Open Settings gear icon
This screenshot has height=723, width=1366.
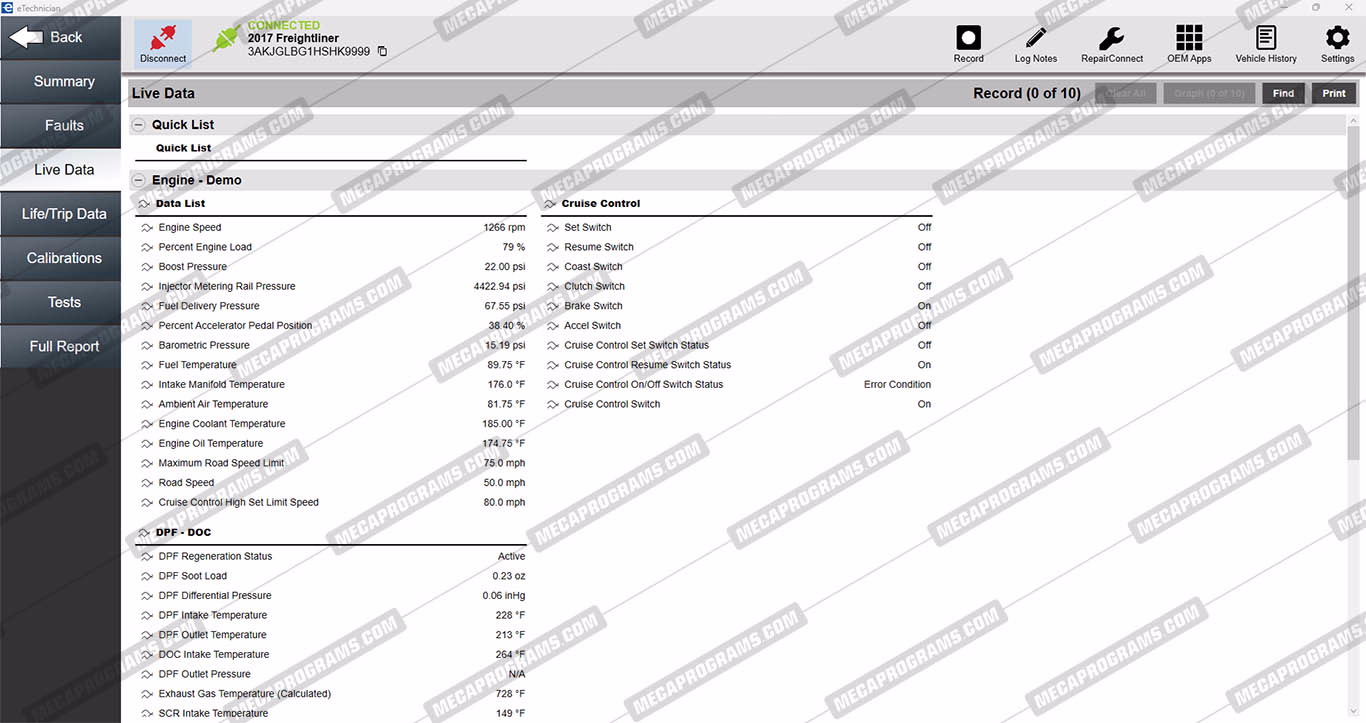[x=1337, y=38]
